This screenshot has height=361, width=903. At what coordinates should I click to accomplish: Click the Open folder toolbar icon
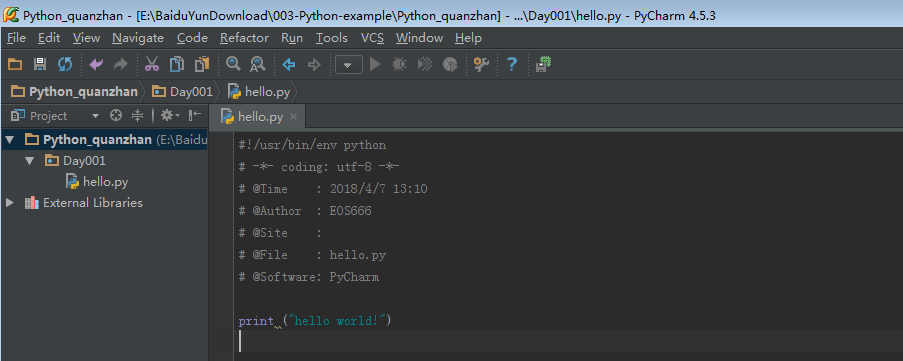pos(14,64)
